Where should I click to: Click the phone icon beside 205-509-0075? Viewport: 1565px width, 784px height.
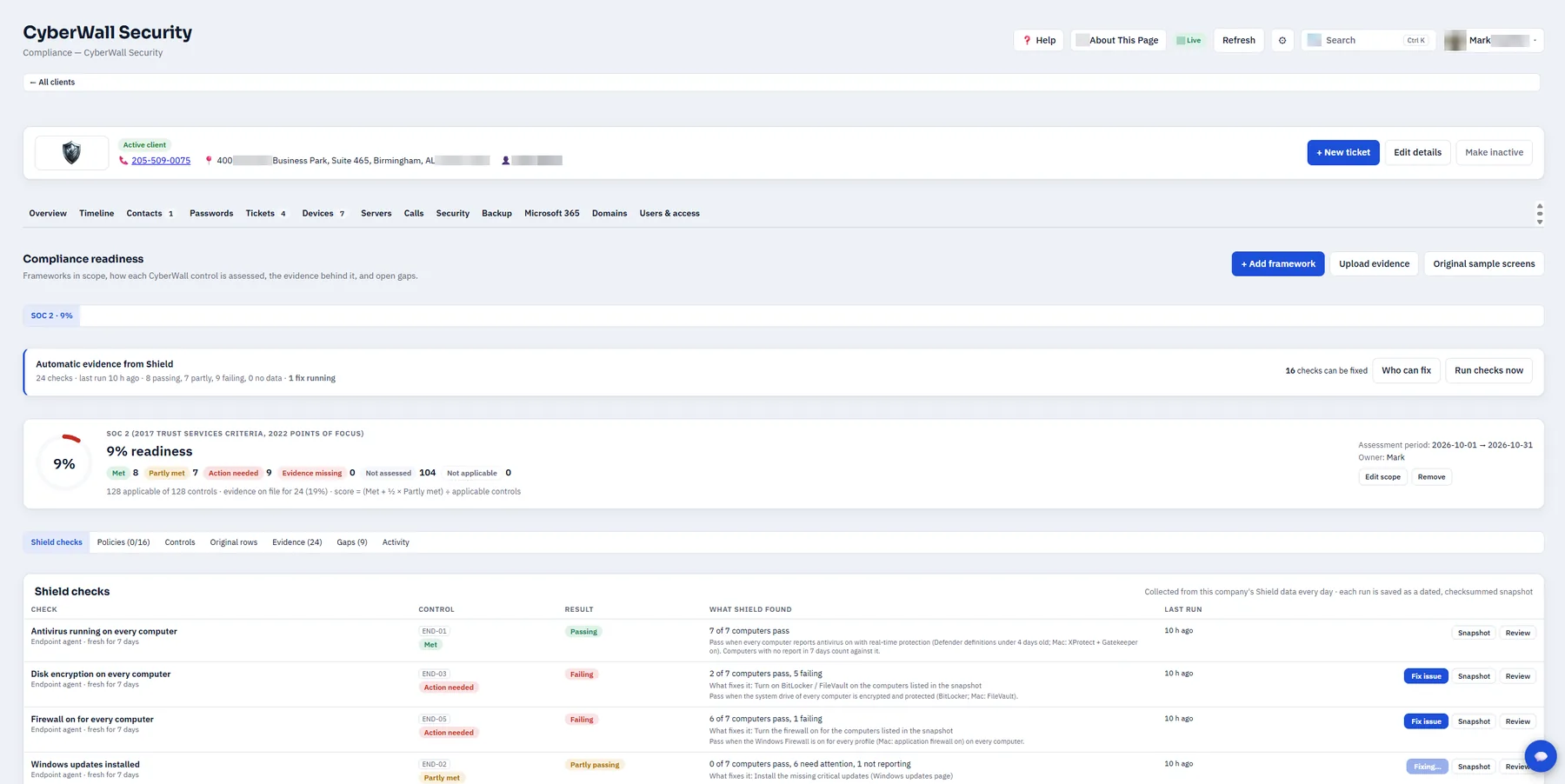point(123,161)
